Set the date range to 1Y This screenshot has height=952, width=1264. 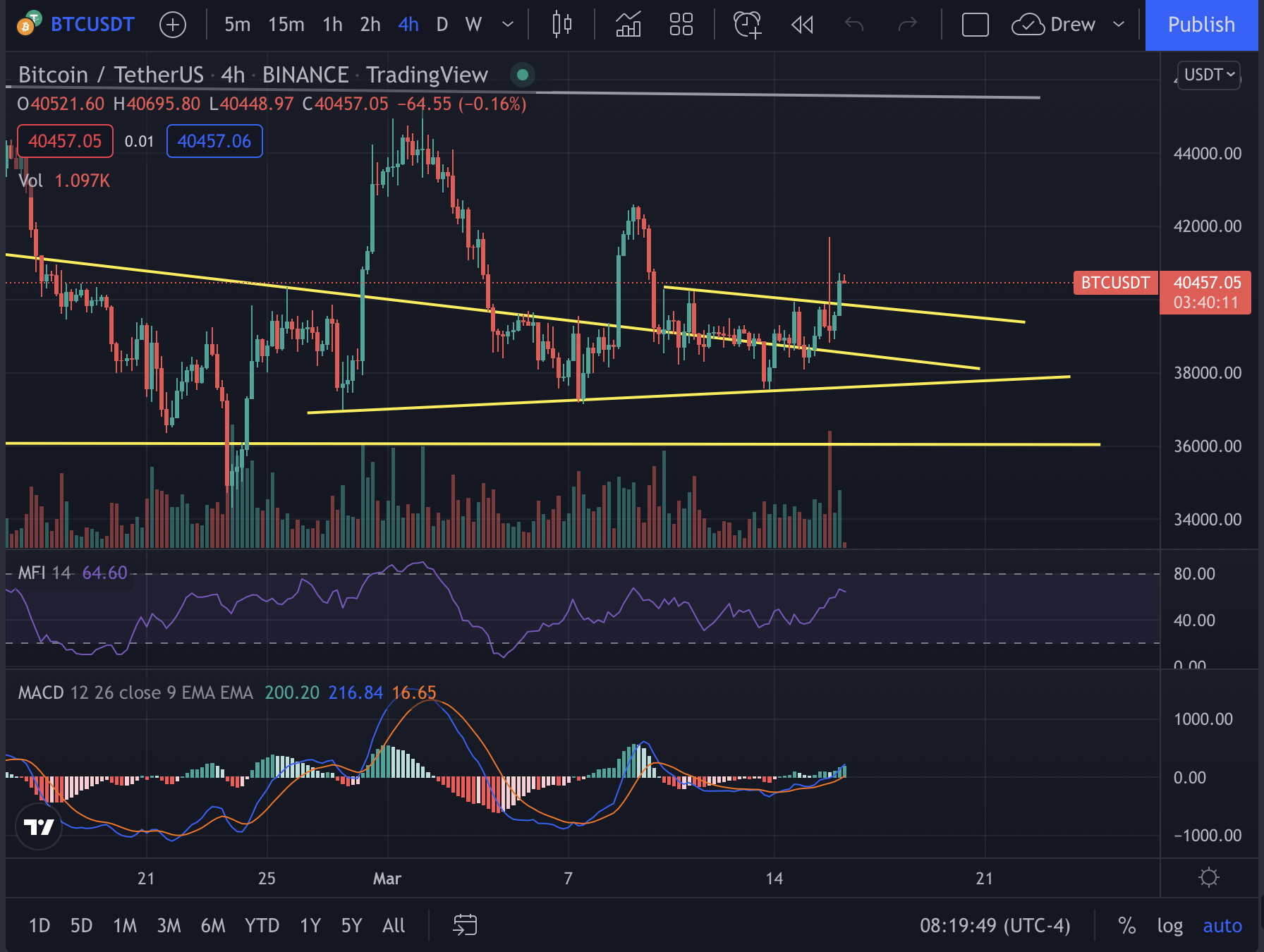tap(310, 925)
